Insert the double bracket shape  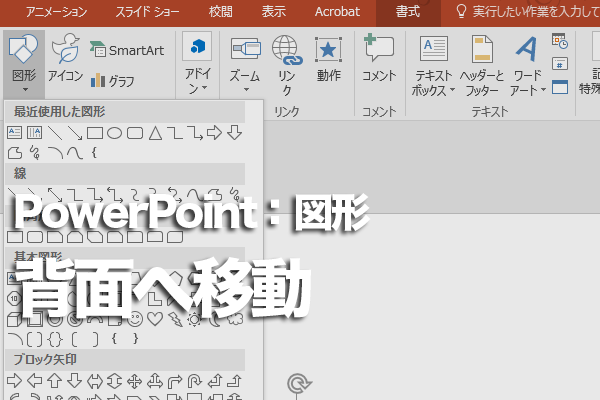(34, 339)
